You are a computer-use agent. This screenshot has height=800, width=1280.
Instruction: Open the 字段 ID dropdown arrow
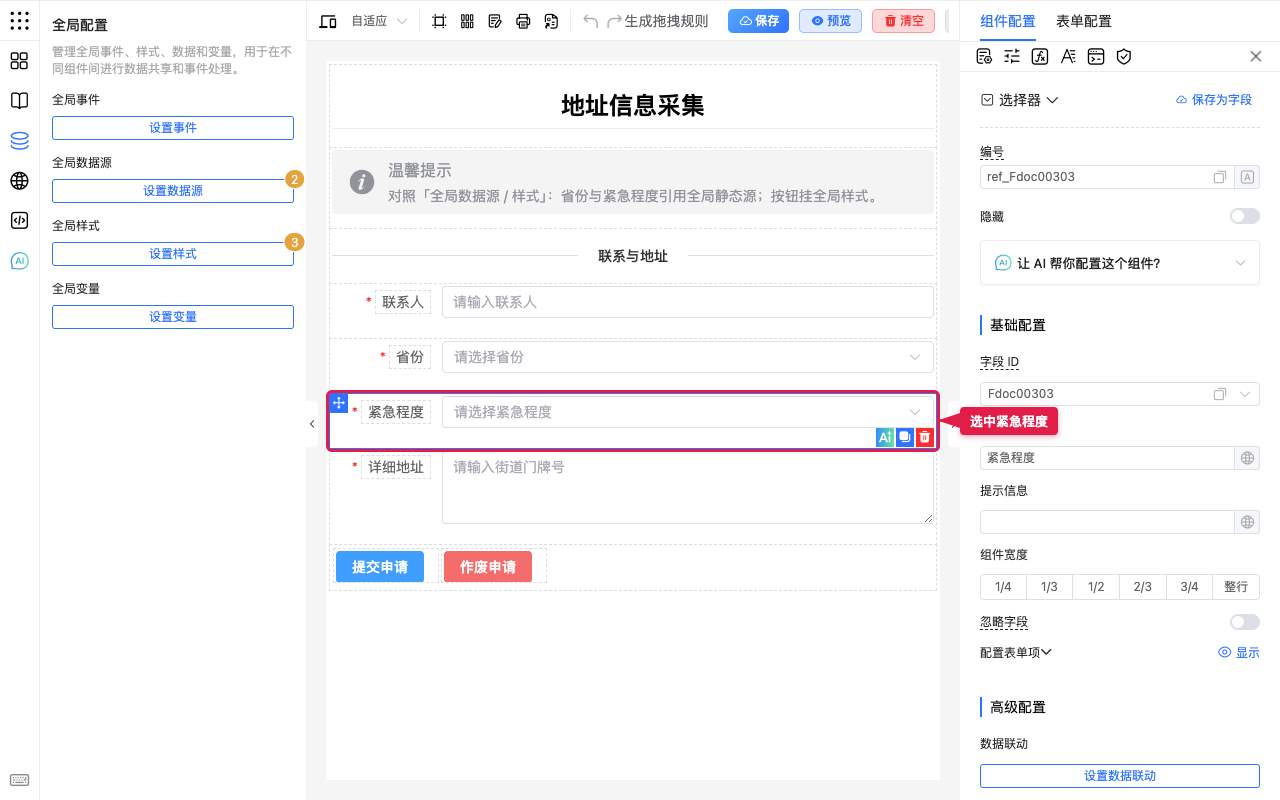click(1246, 394)
